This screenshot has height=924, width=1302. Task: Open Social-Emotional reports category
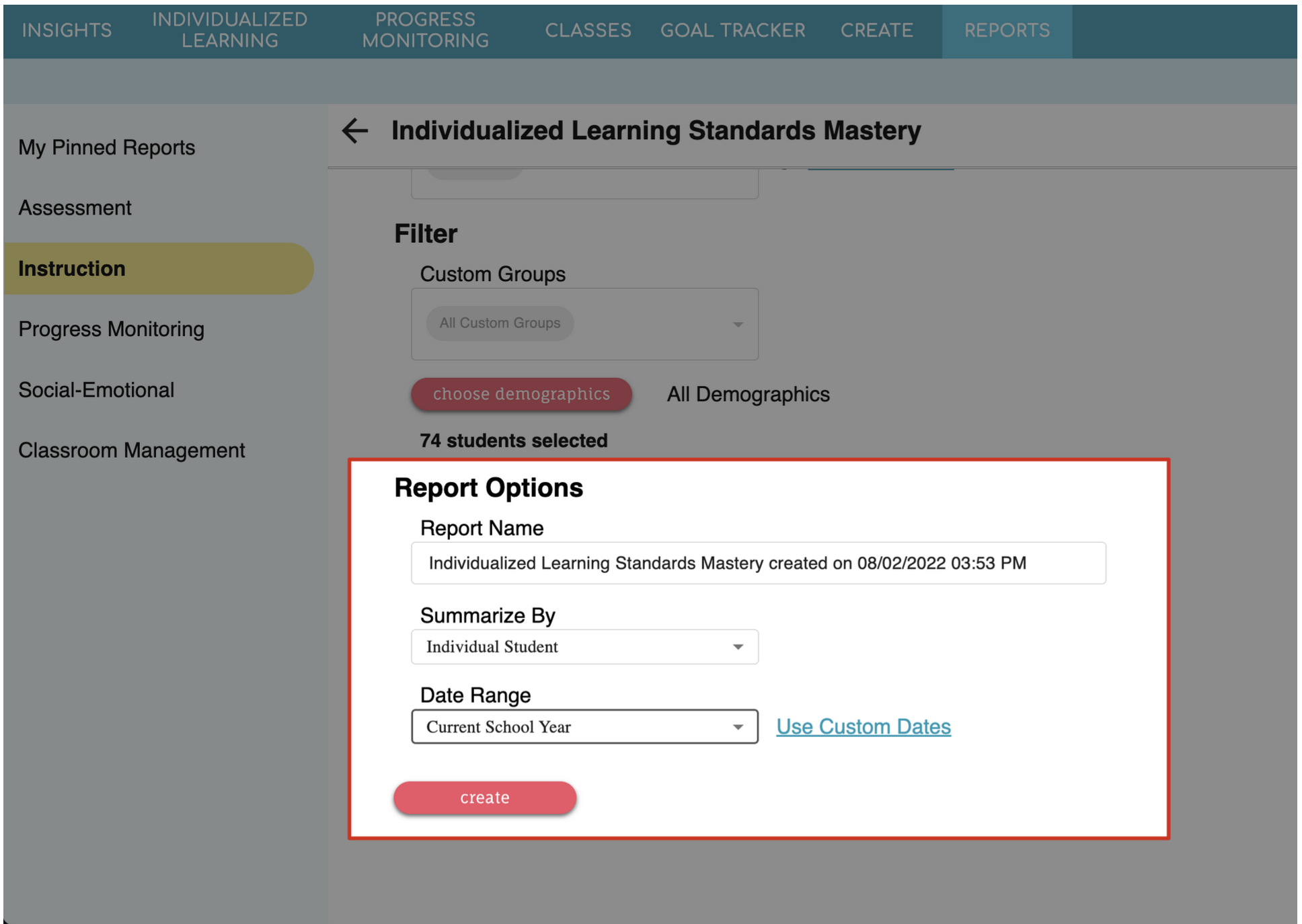[x=96, y=390]
